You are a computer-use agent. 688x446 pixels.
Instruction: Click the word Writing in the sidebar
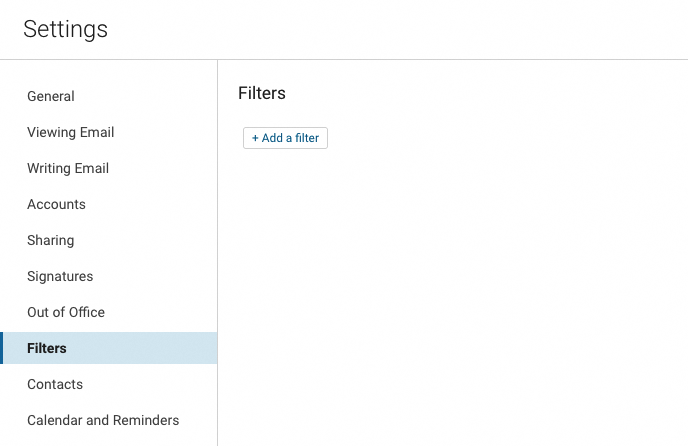47,169
